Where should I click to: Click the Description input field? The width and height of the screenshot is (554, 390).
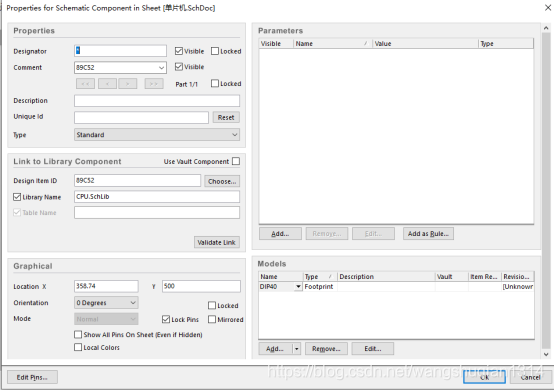click(x=157, y=101)
